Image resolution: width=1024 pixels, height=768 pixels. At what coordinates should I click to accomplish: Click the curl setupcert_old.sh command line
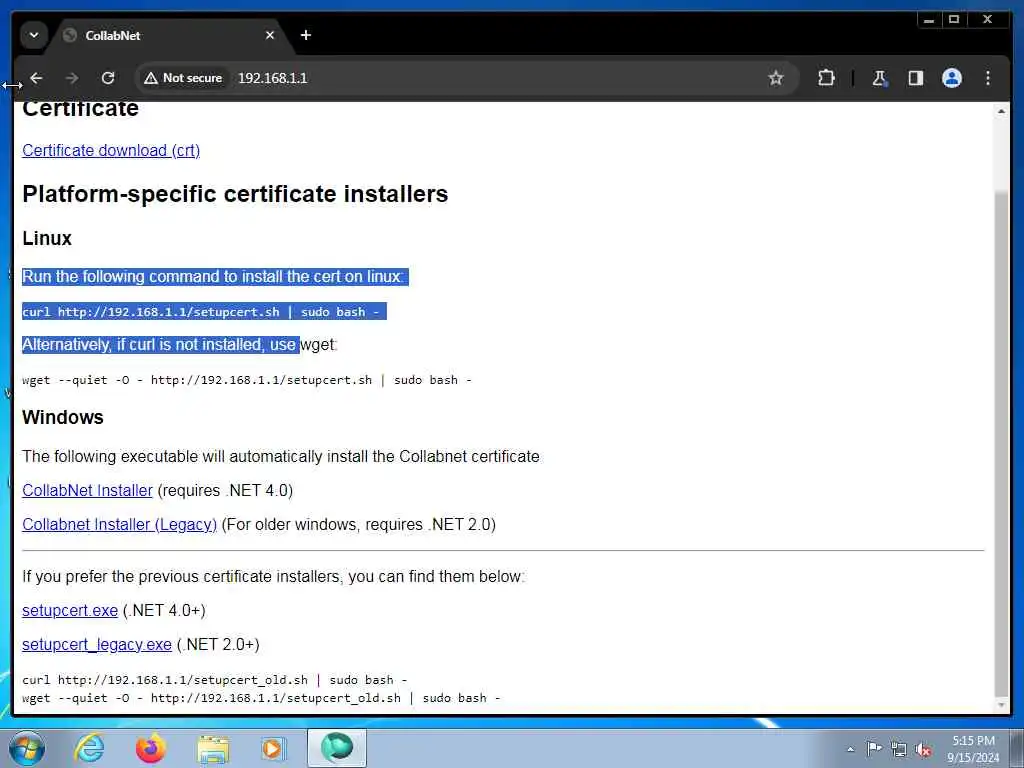(214, 680)
